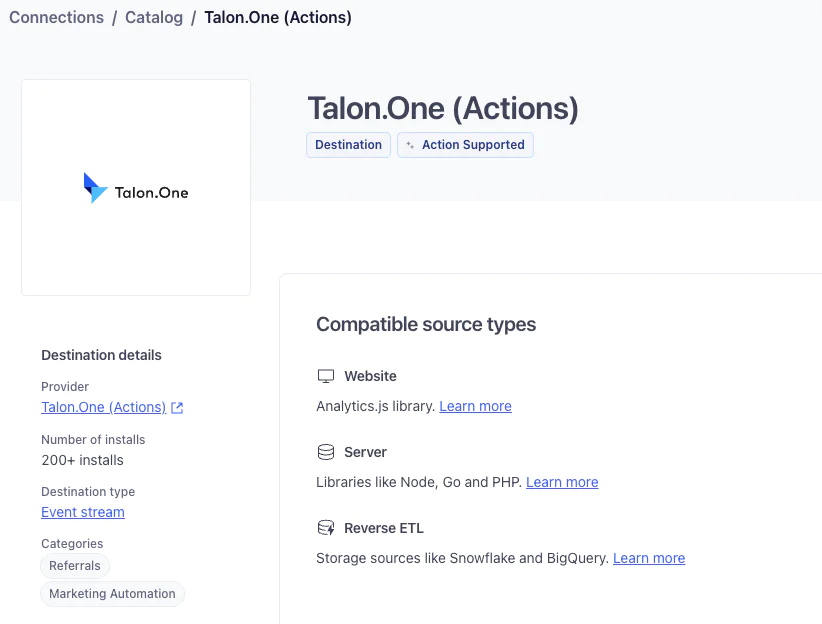Open the Talon.One (Actions) provider link
822x624 pixels.
(103, 407)
